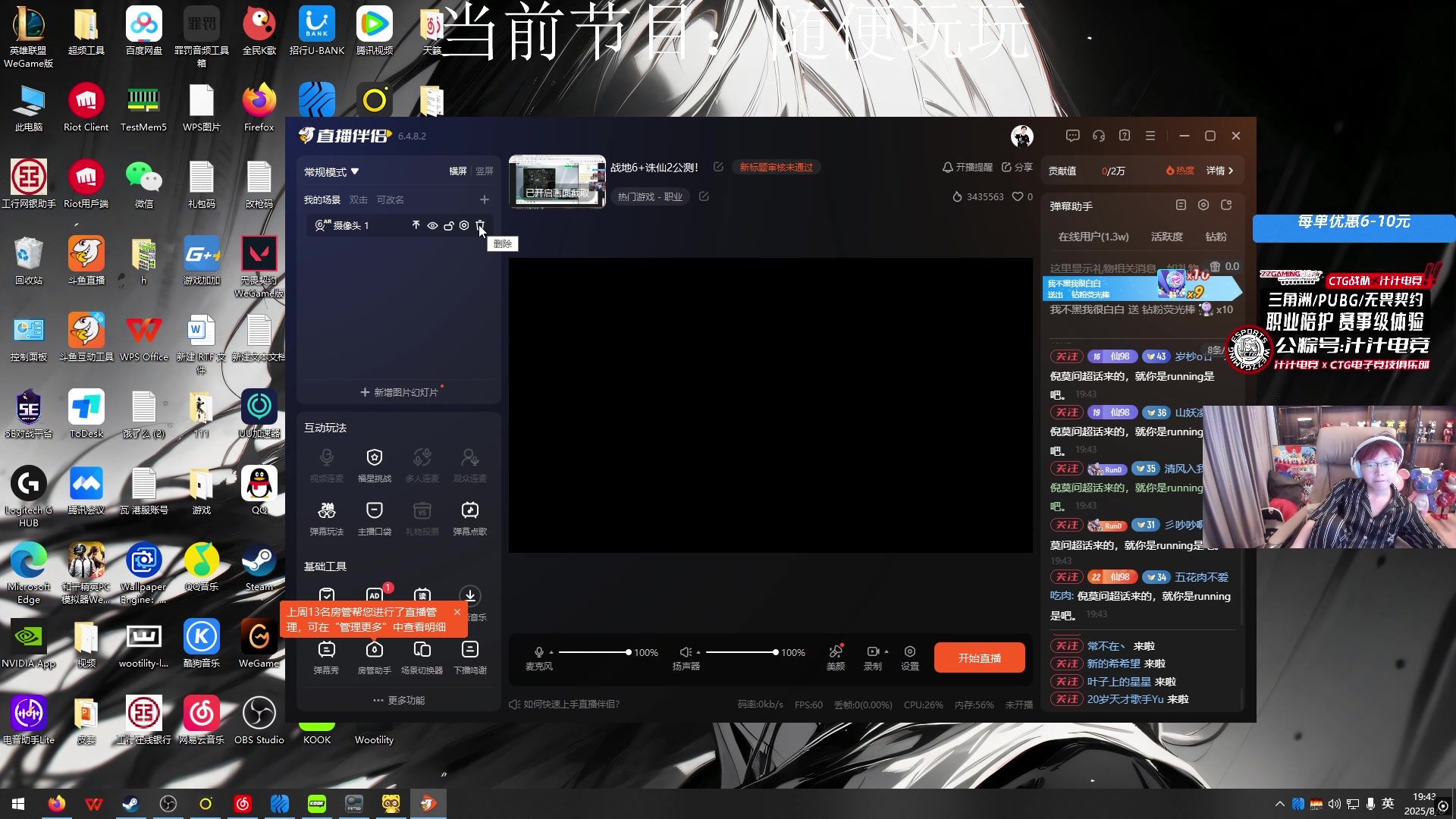Open 礼物投票 gift voting
The height and width of the screenshot is (819, 1456).
(422, 518)
